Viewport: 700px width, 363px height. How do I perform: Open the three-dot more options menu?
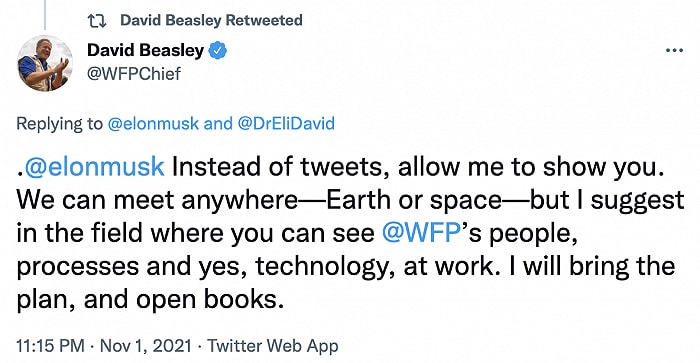click(674, 50)
